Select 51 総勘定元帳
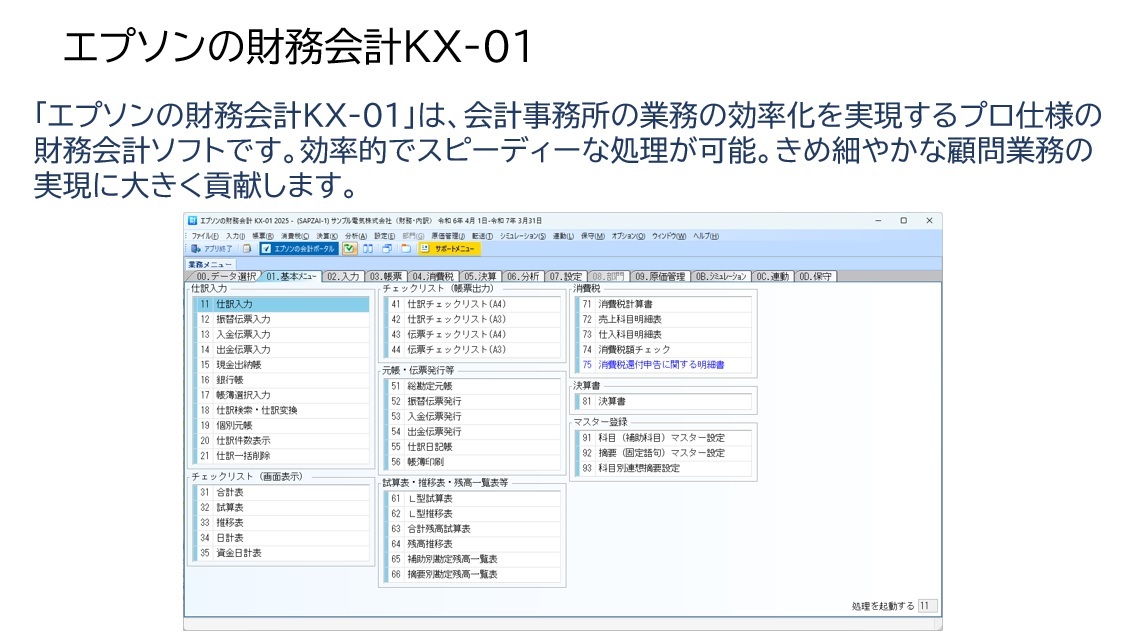 [473, 387]
